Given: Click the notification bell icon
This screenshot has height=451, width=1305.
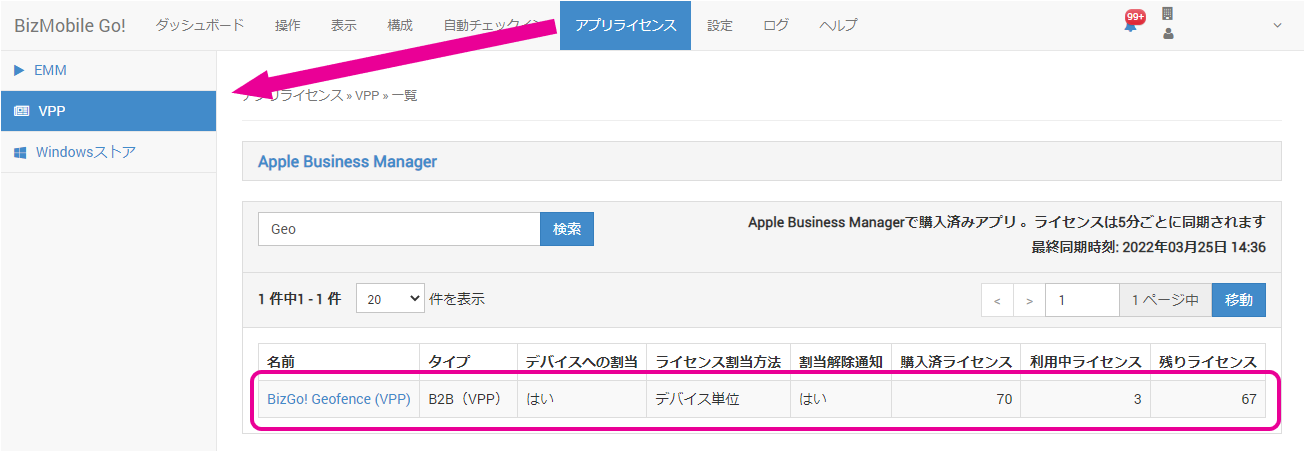Looking at the screenshot, I should (1131, 25).
